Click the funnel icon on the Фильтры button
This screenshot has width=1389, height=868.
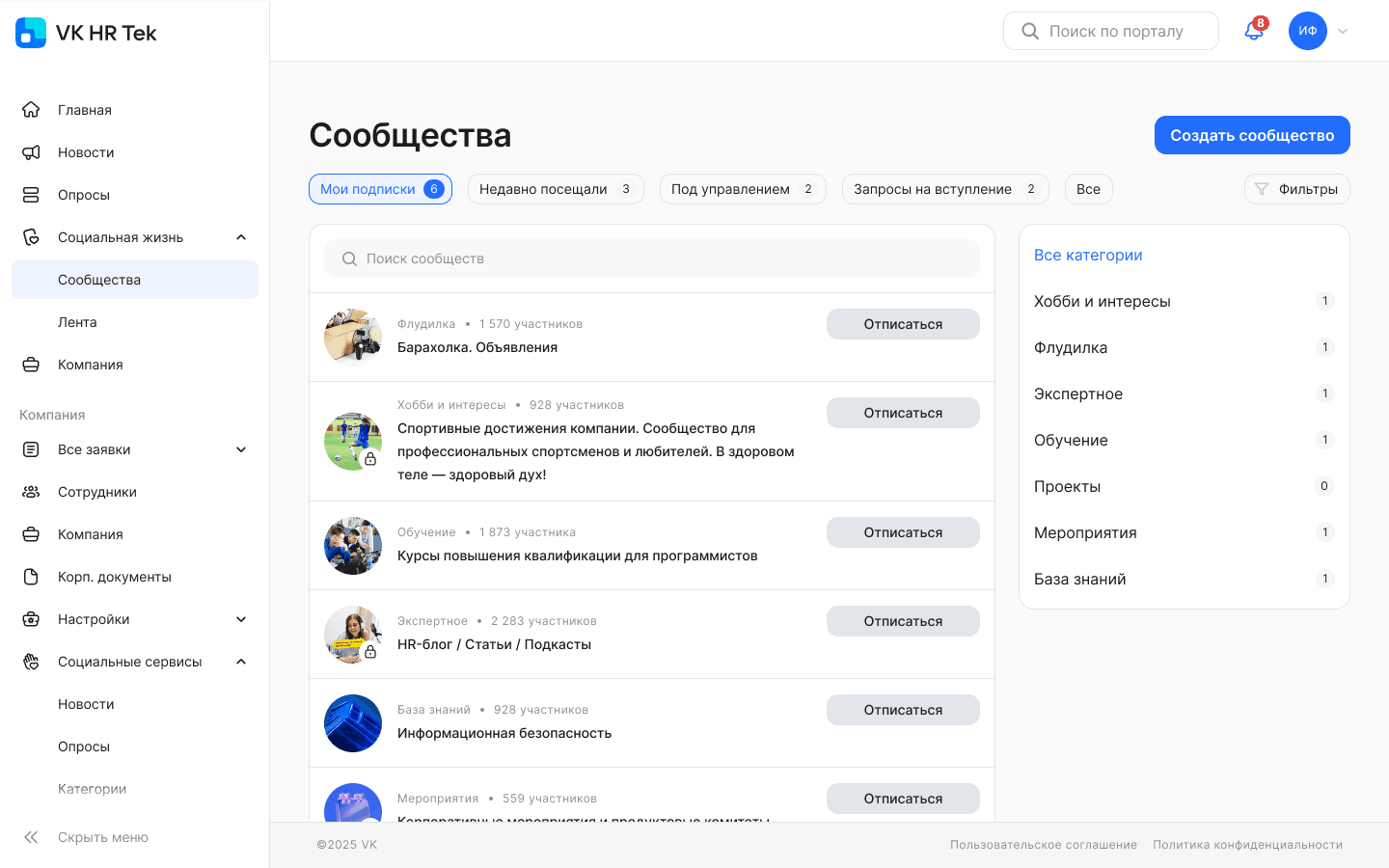1261,189
